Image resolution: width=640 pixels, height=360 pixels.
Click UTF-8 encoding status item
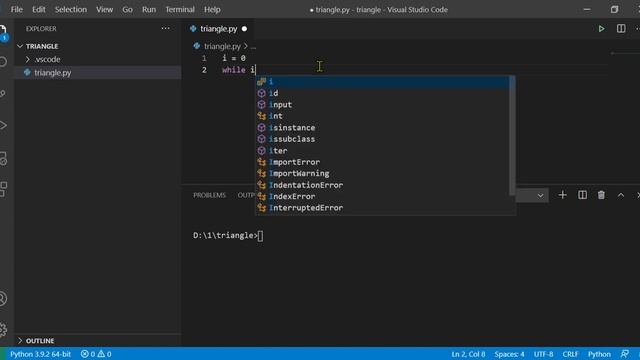543,354
